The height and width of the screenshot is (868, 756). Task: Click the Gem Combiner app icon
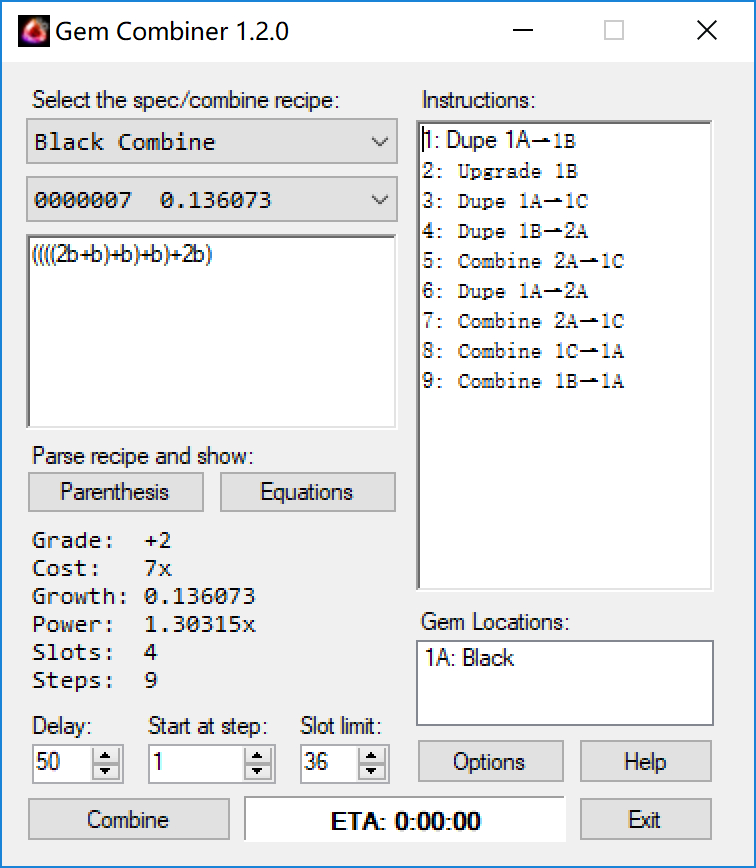pyautogui.click(x=33, y=31)
